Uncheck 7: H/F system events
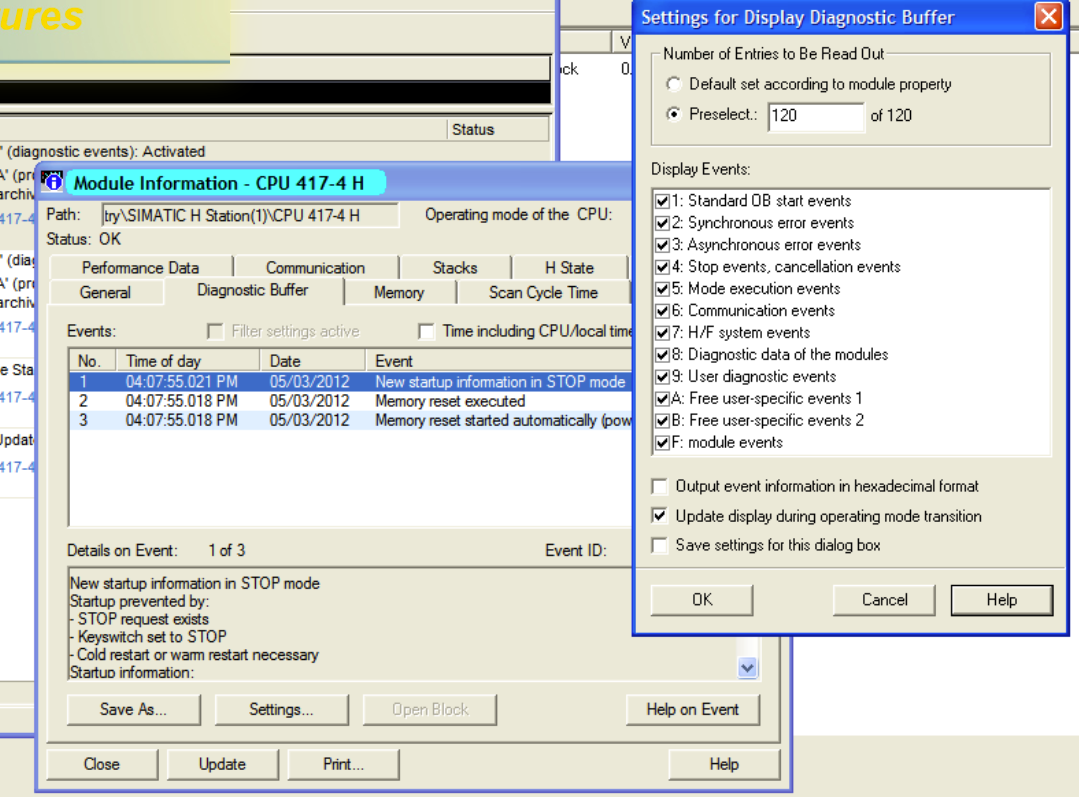1079x797 pixels. click(x=662, y=333)
